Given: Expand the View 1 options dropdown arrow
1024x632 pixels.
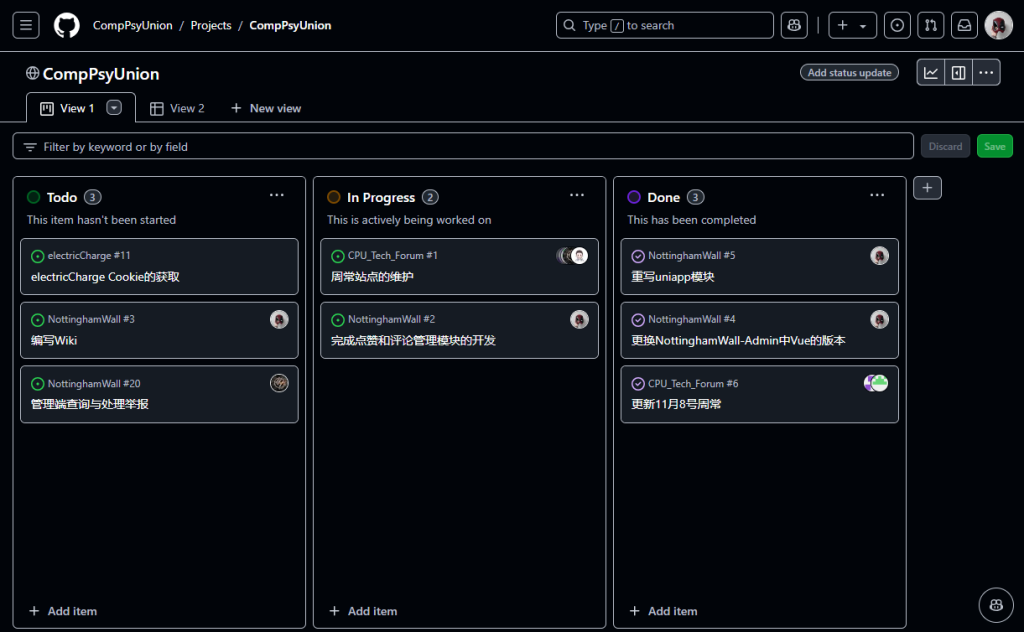Looking at the screenshot, I should (x=114, y=108).
